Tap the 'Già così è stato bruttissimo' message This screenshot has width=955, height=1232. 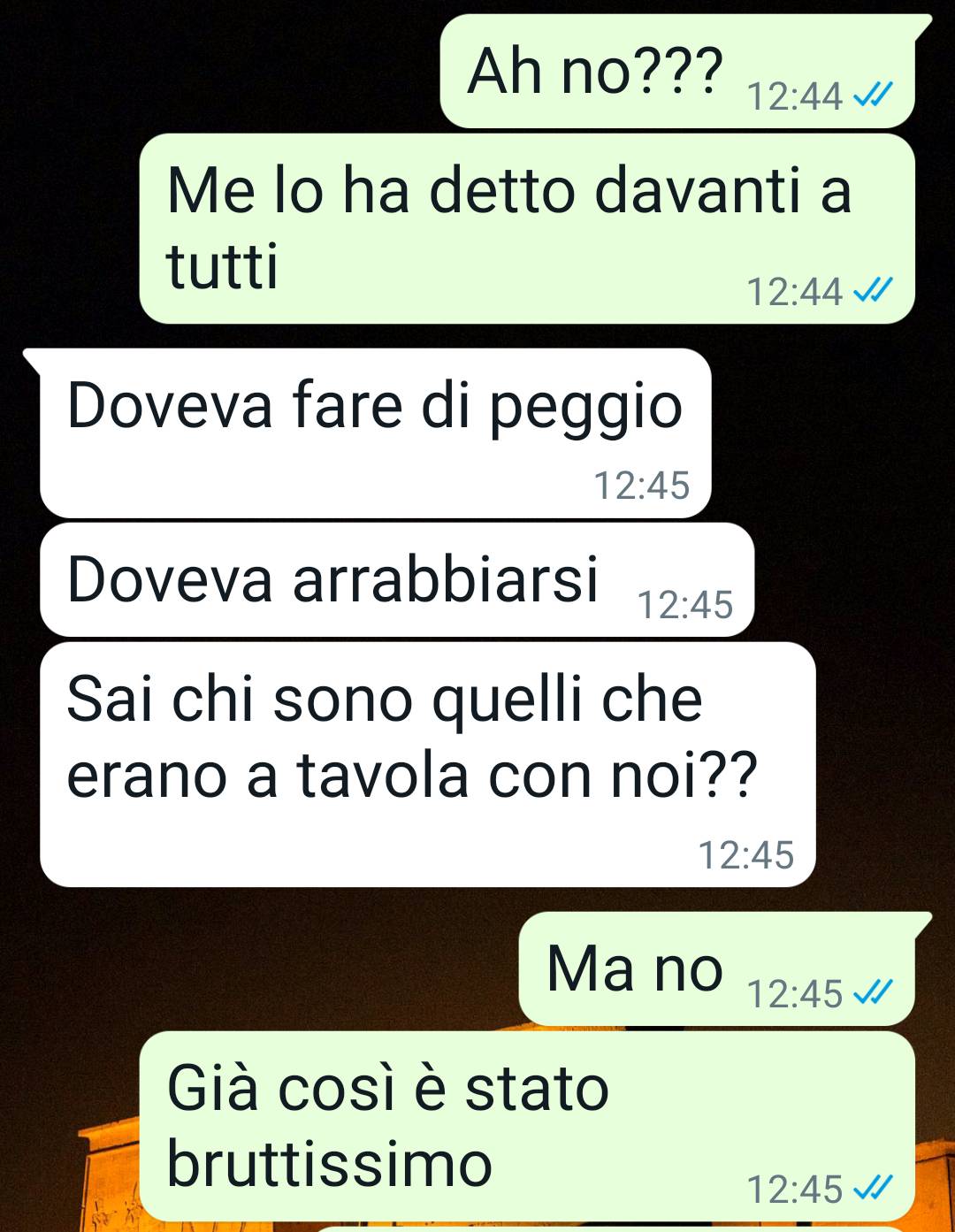pyautogui.click(x=527, y=1126)
